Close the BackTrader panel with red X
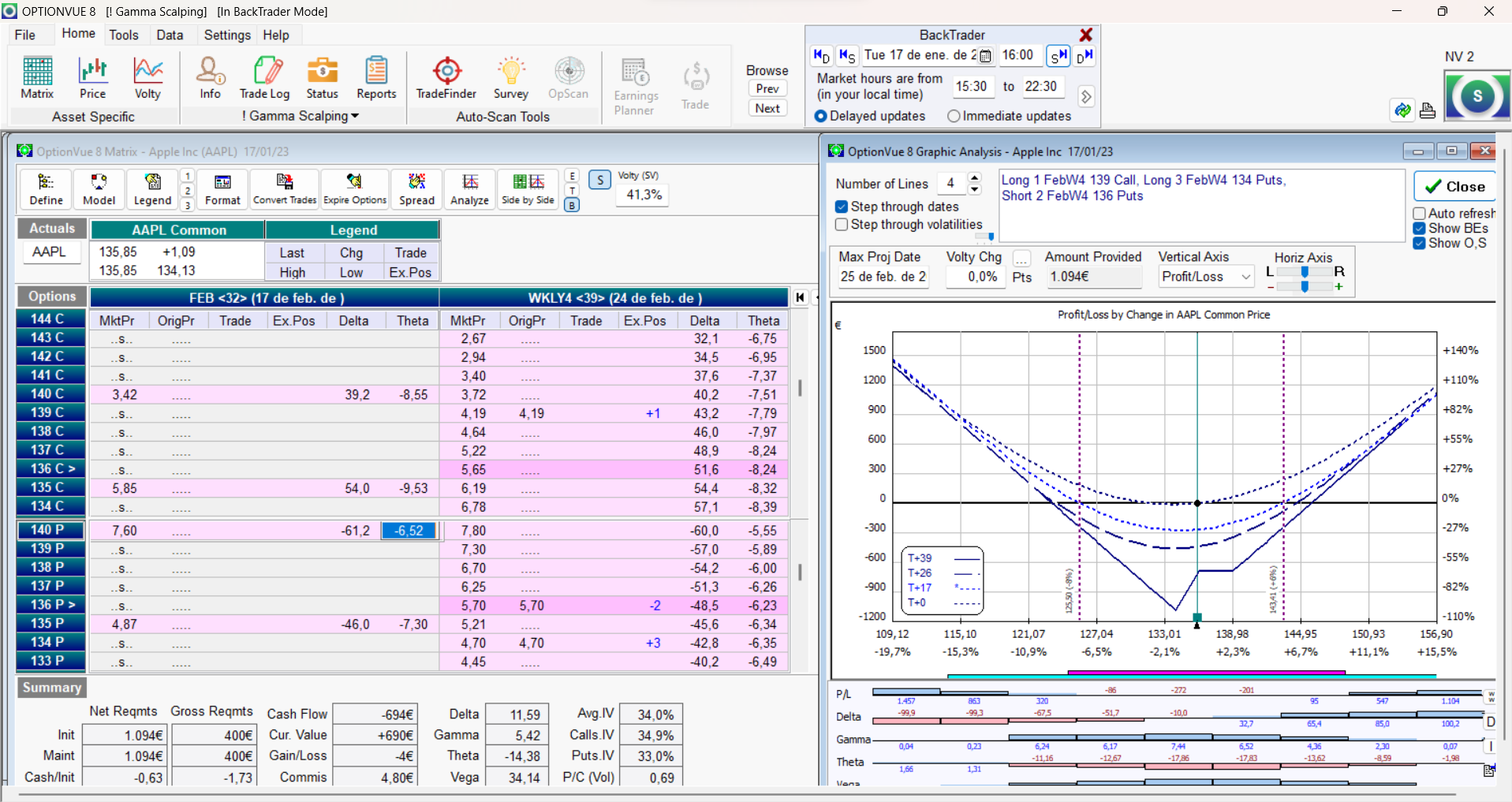 [1086, 35]
